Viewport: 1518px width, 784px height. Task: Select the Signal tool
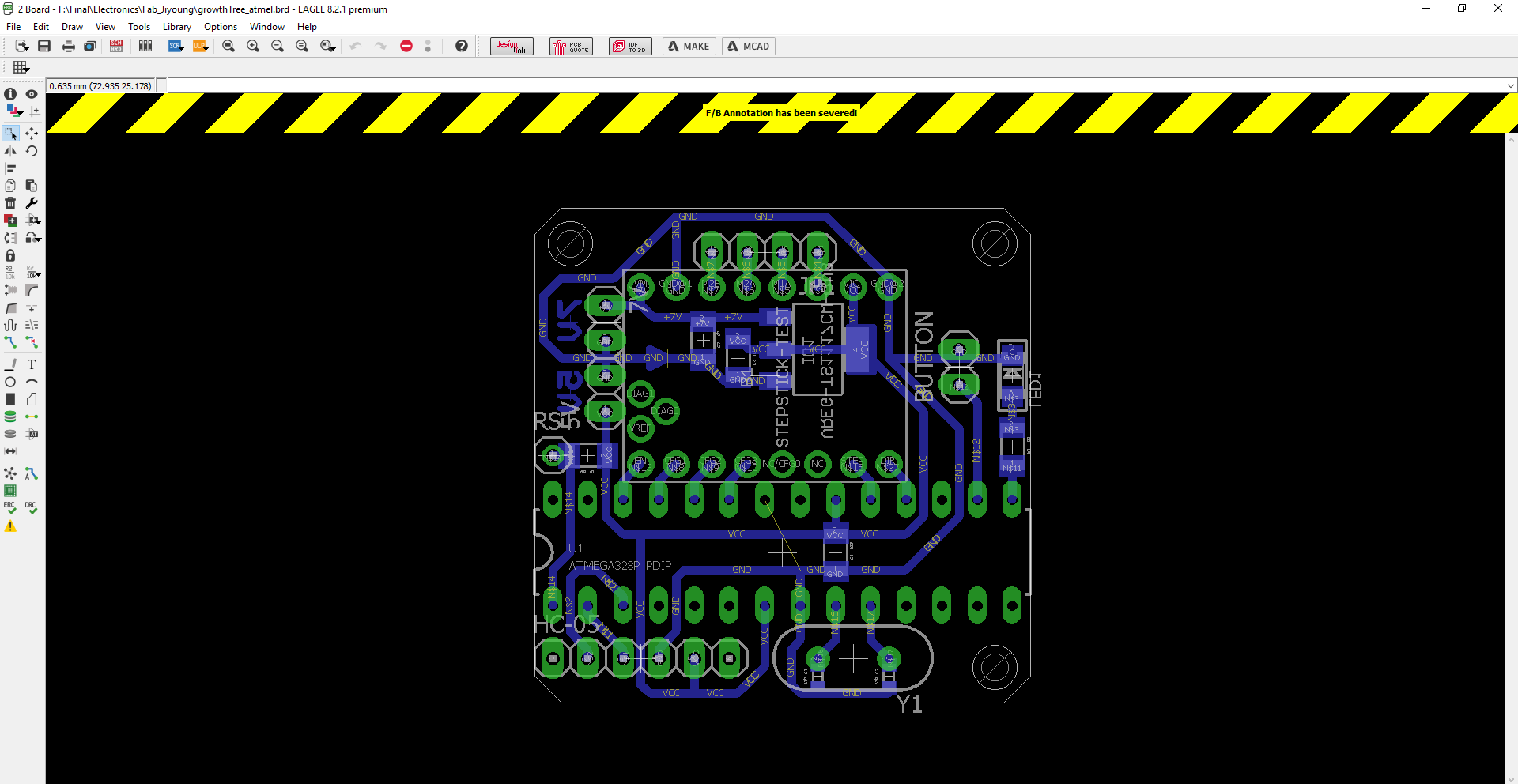pos(32,416)
